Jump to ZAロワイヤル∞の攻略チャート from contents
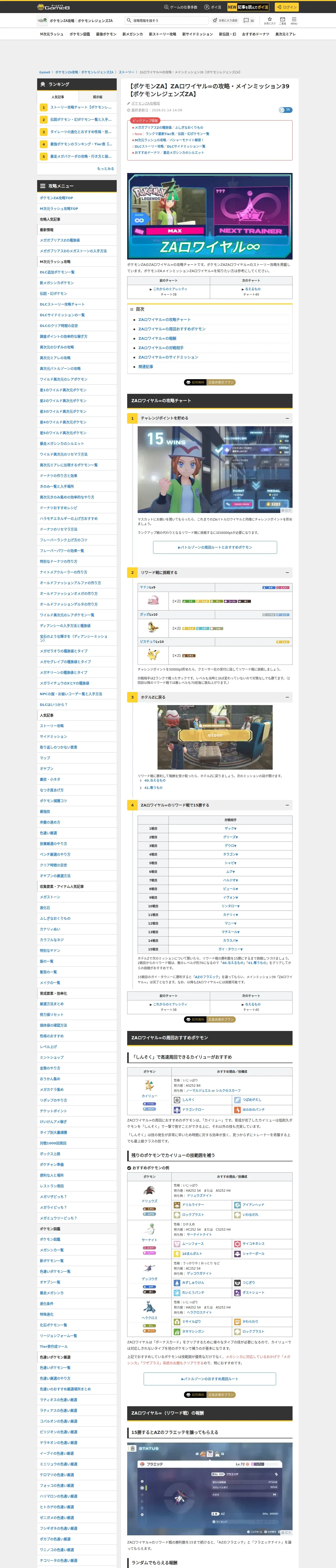 coord(164,320)
